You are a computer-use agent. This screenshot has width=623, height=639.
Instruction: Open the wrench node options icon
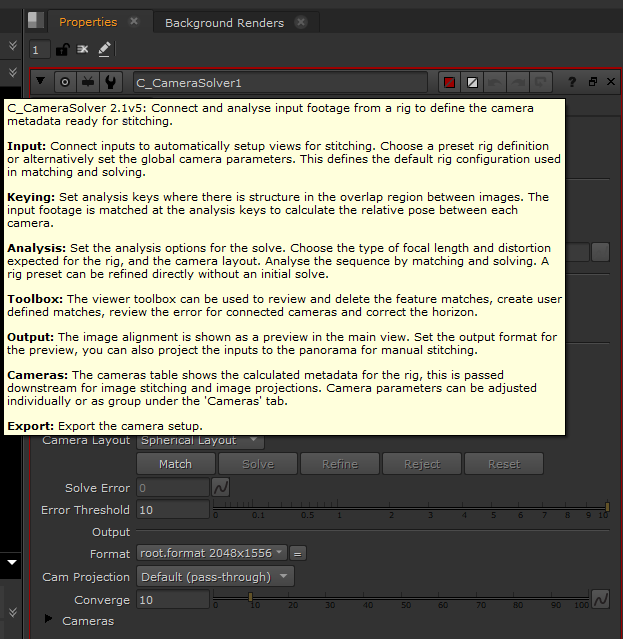110,82
